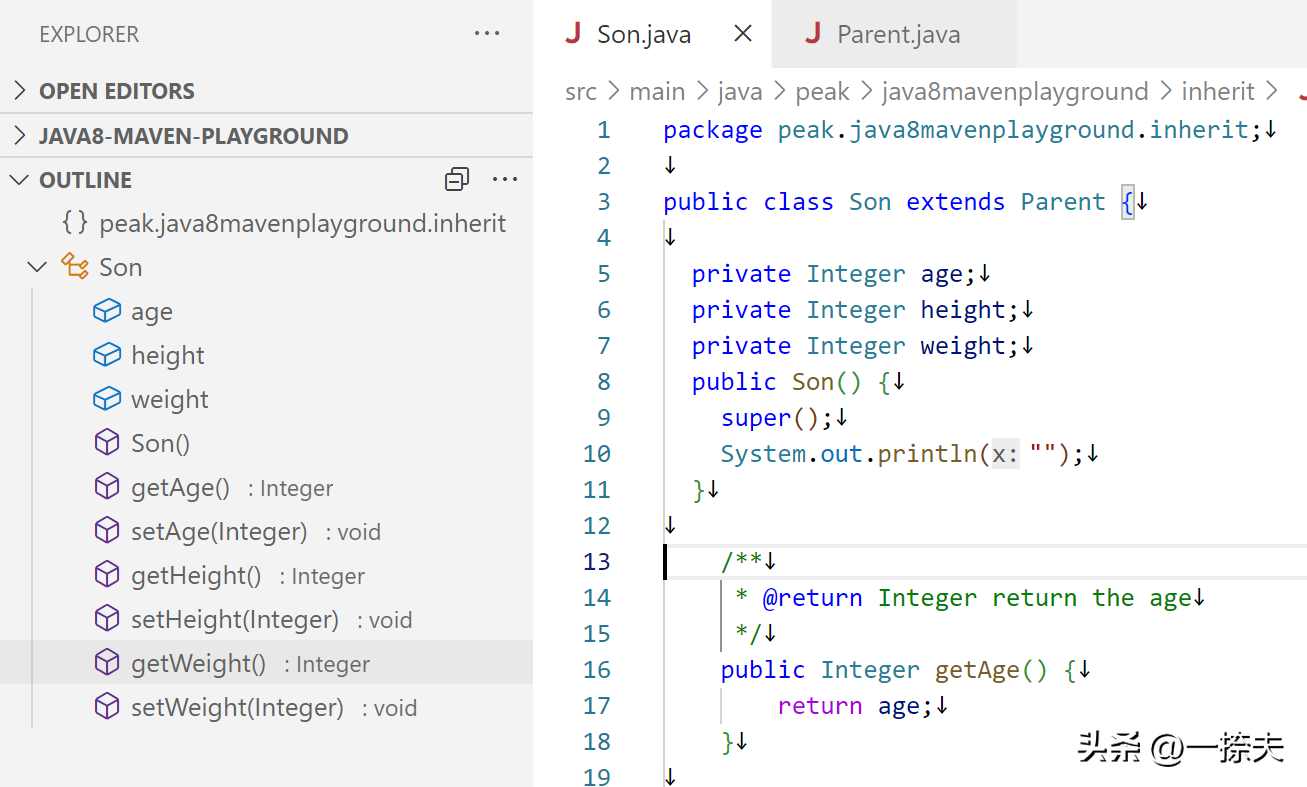Click the peak breadcrumb item
This screenshot has width=1307, height=787.
(x=822, y=91)
